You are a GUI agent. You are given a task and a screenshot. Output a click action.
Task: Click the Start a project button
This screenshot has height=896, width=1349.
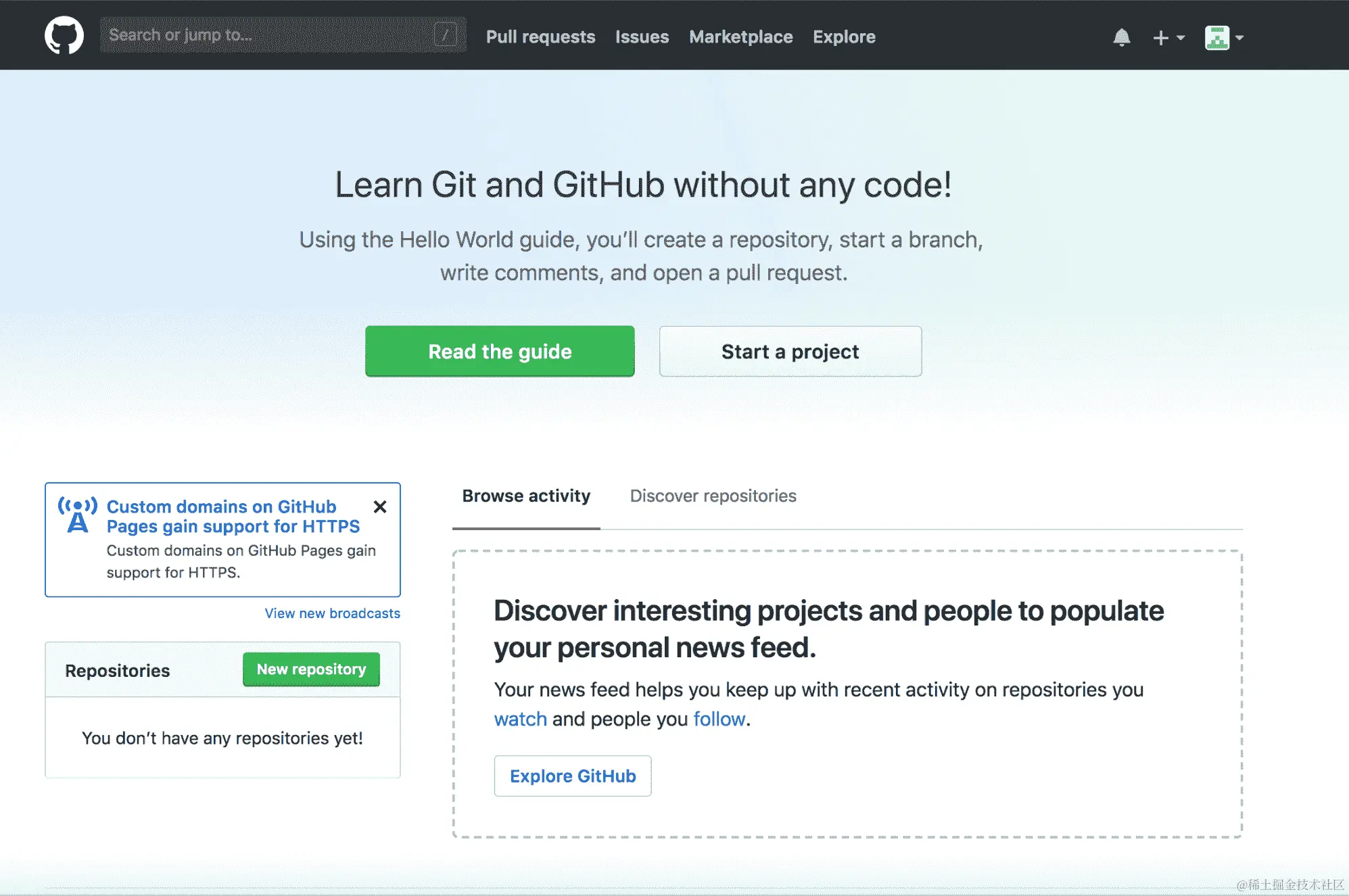(x=790, y=352)
